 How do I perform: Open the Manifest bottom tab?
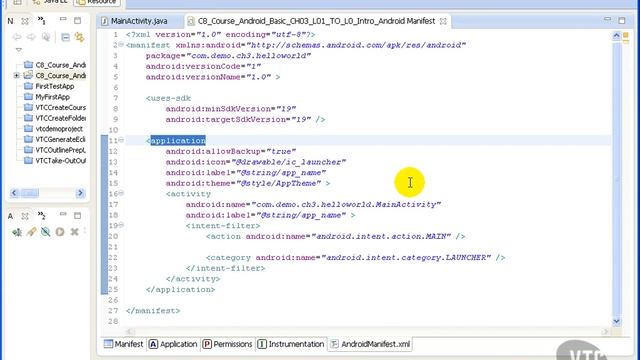click(123, 344)
